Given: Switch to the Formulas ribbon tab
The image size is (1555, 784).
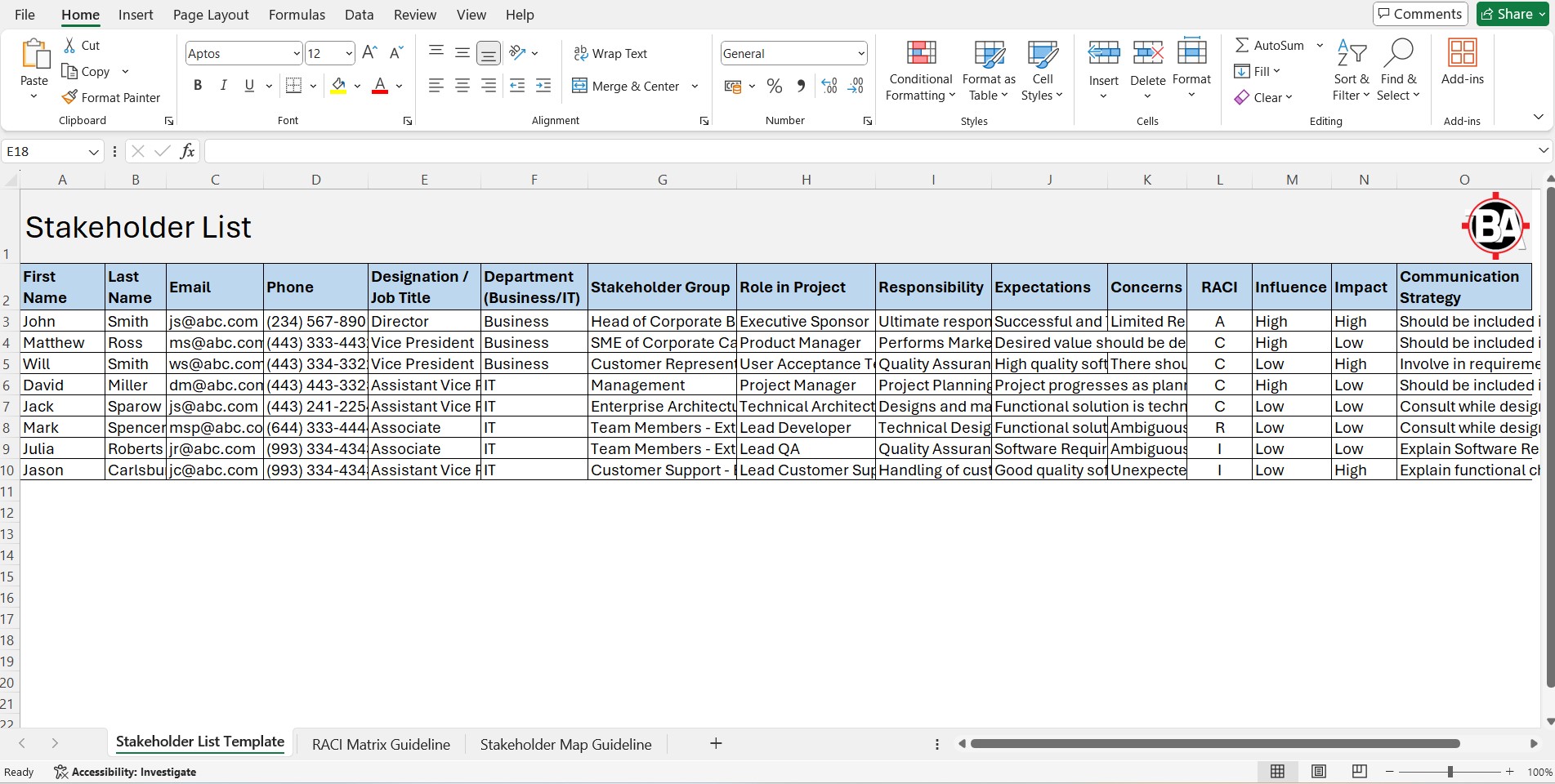Looking at the screenshot, I should click(296, 15).
